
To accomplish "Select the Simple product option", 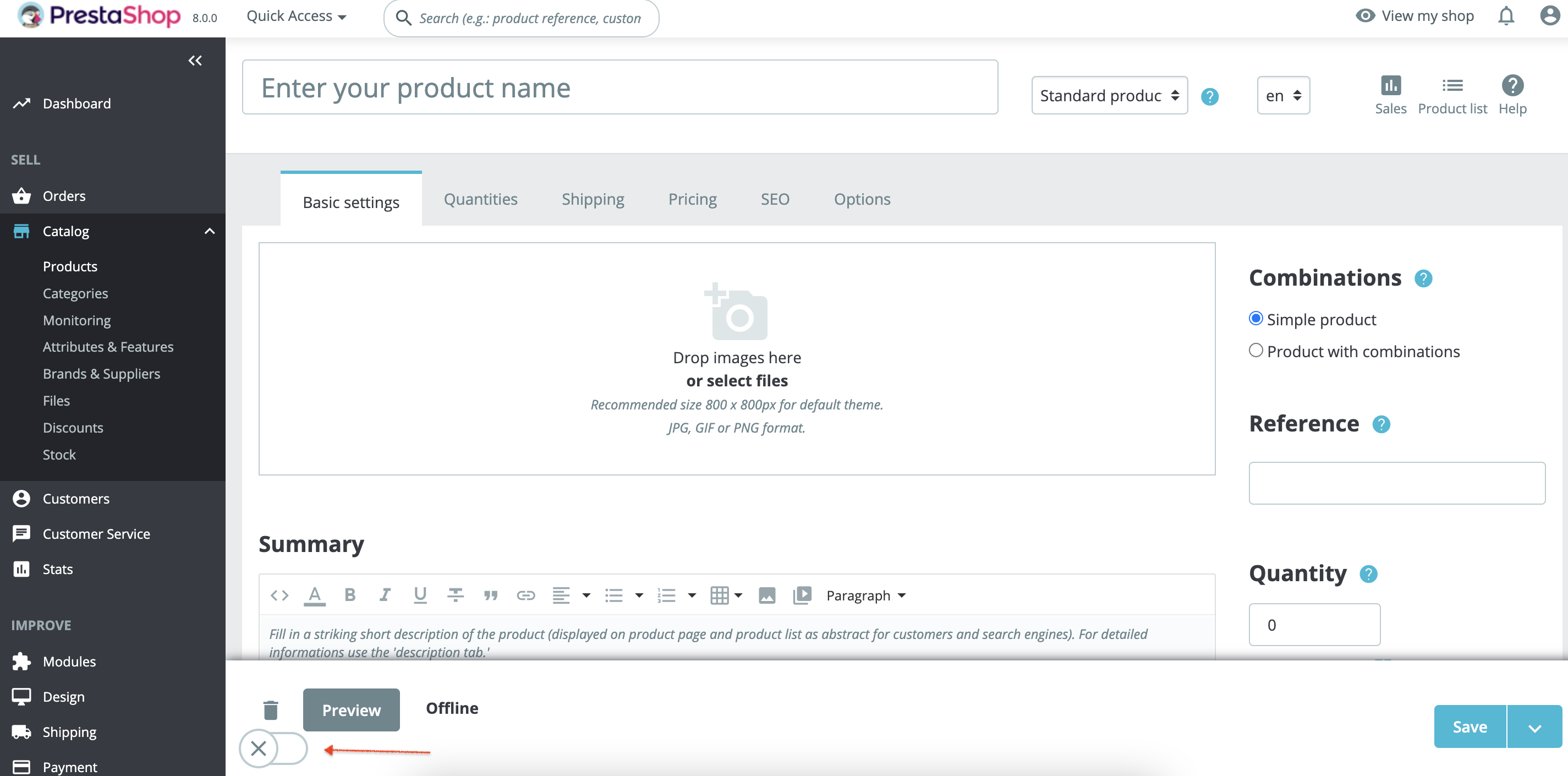I will (1257, 318).
